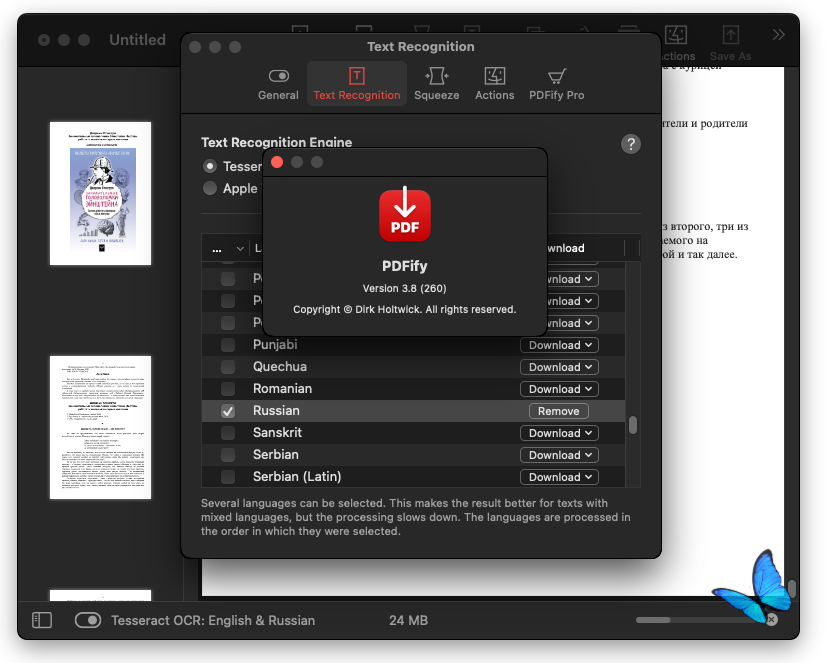Viewport: 826px width, 663px height.
Task: Open the PDFify Pro purchase tab
Action: click(x=556, y=84)
